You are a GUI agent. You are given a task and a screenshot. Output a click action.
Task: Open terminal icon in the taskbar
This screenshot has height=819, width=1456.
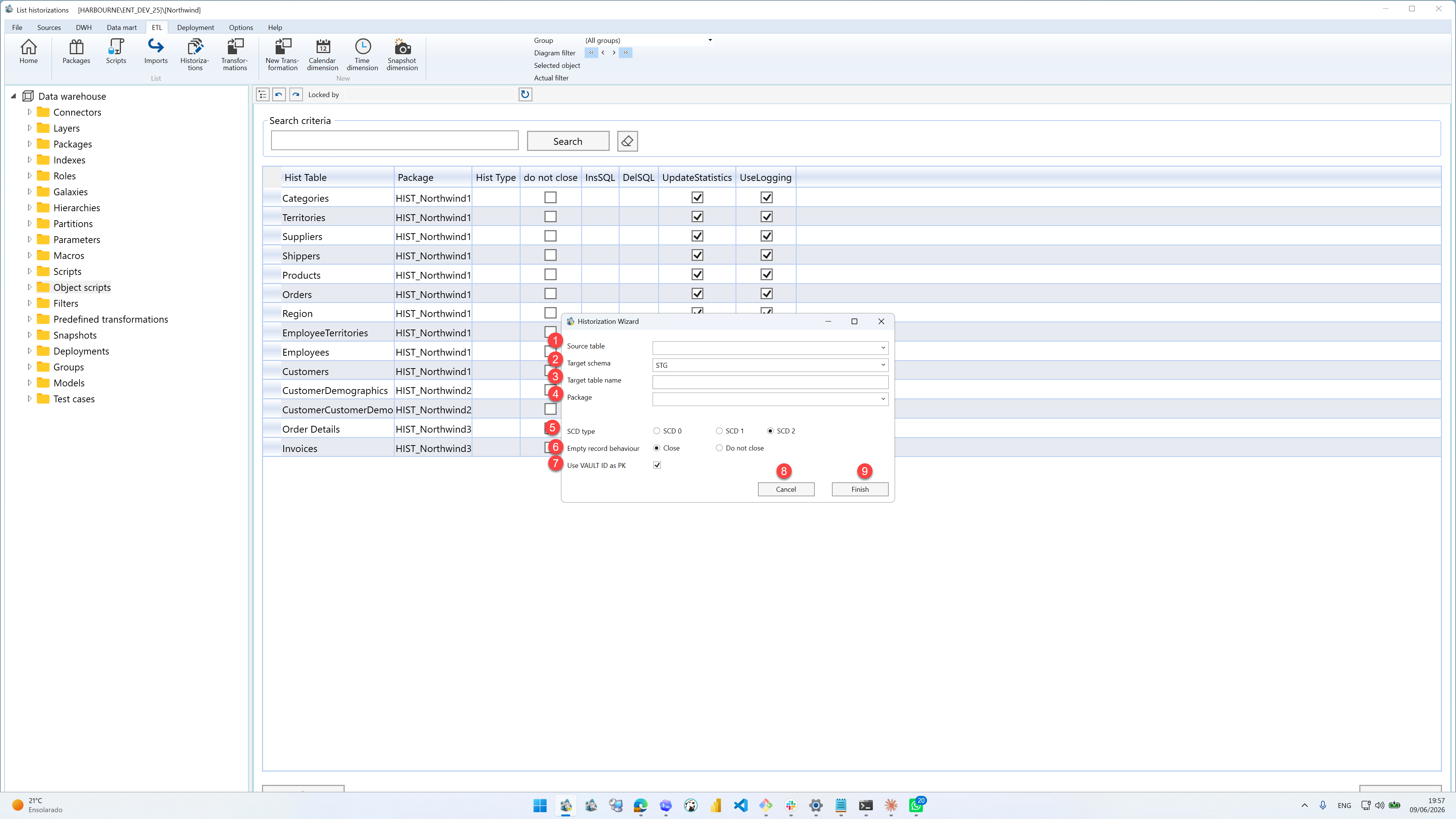tap(866, 805)
